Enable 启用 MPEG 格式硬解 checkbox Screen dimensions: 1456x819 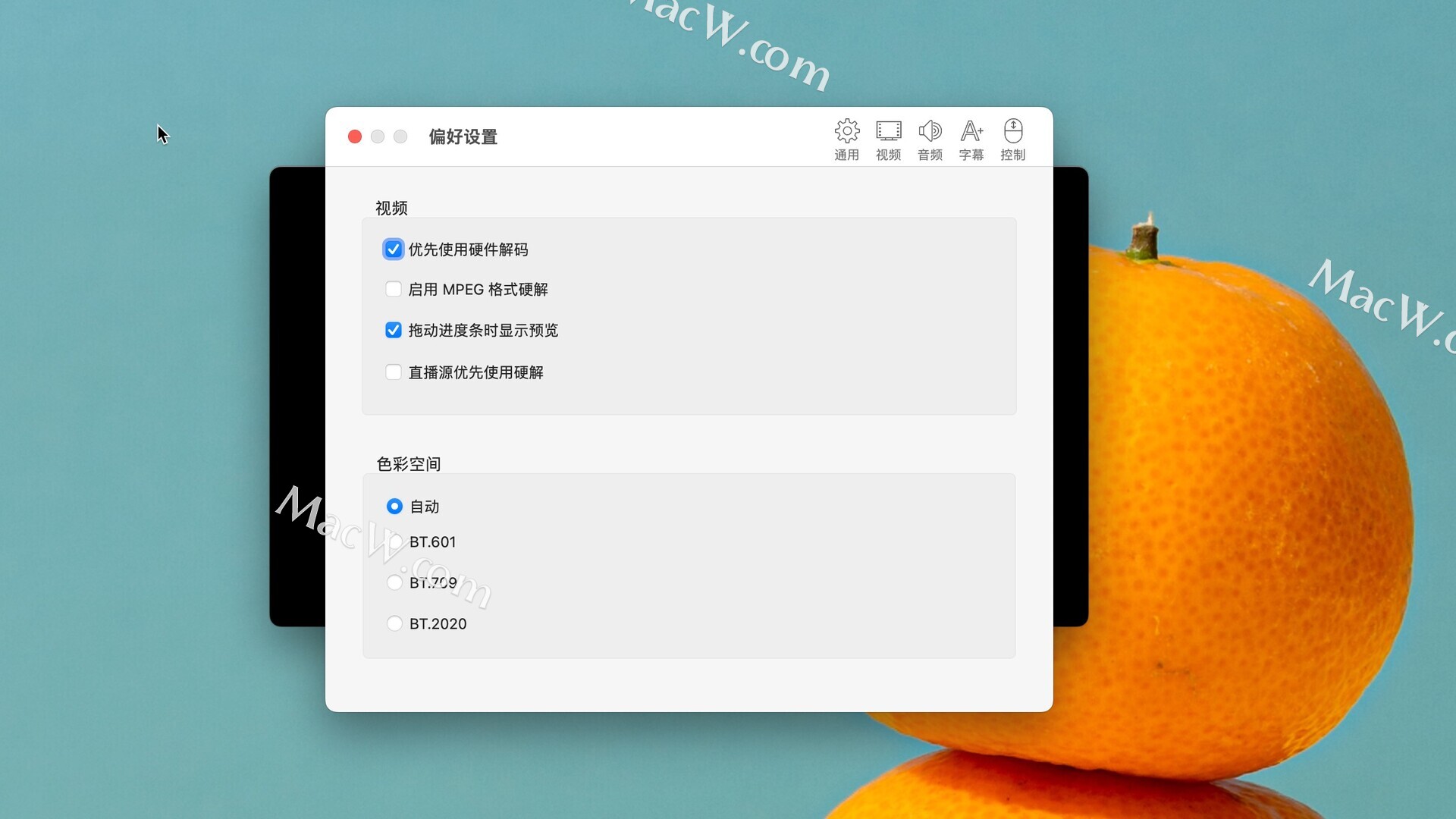393,289
